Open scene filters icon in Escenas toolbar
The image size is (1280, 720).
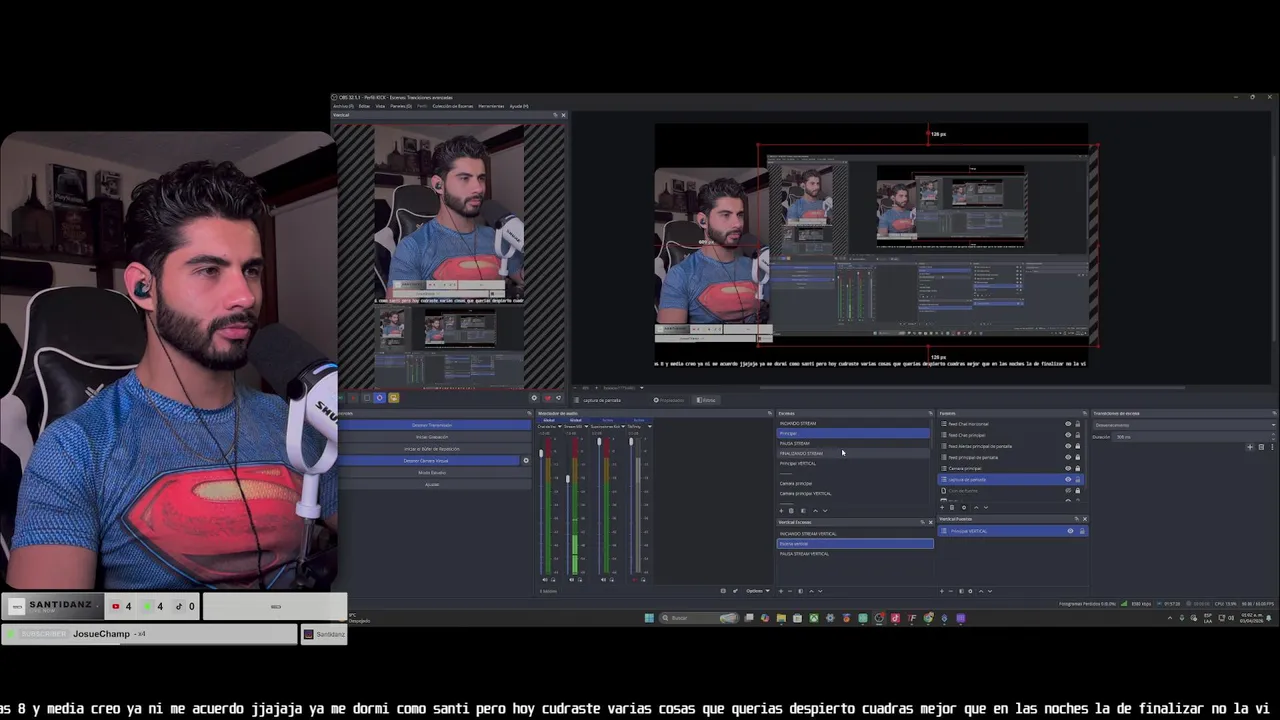click(x=803, y=511)
